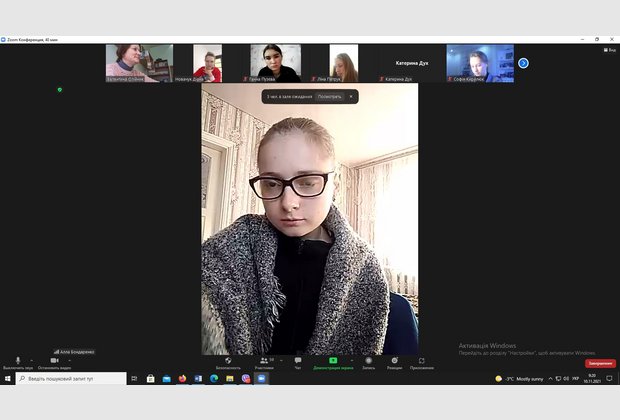The image size is (620, 420).
Task: Select Sofia's blue-lit video thumbnail
Action: (x=480, y=63)
